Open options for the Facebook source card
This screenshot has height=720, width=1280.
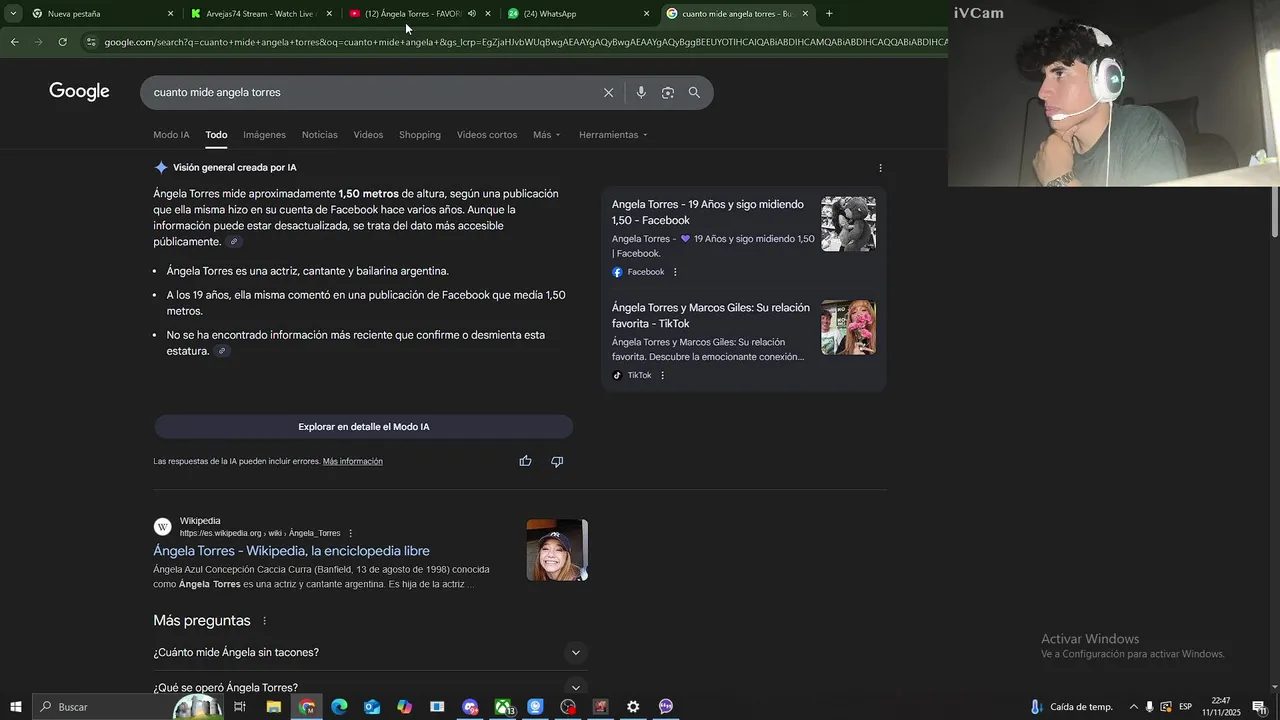point(675,272)
